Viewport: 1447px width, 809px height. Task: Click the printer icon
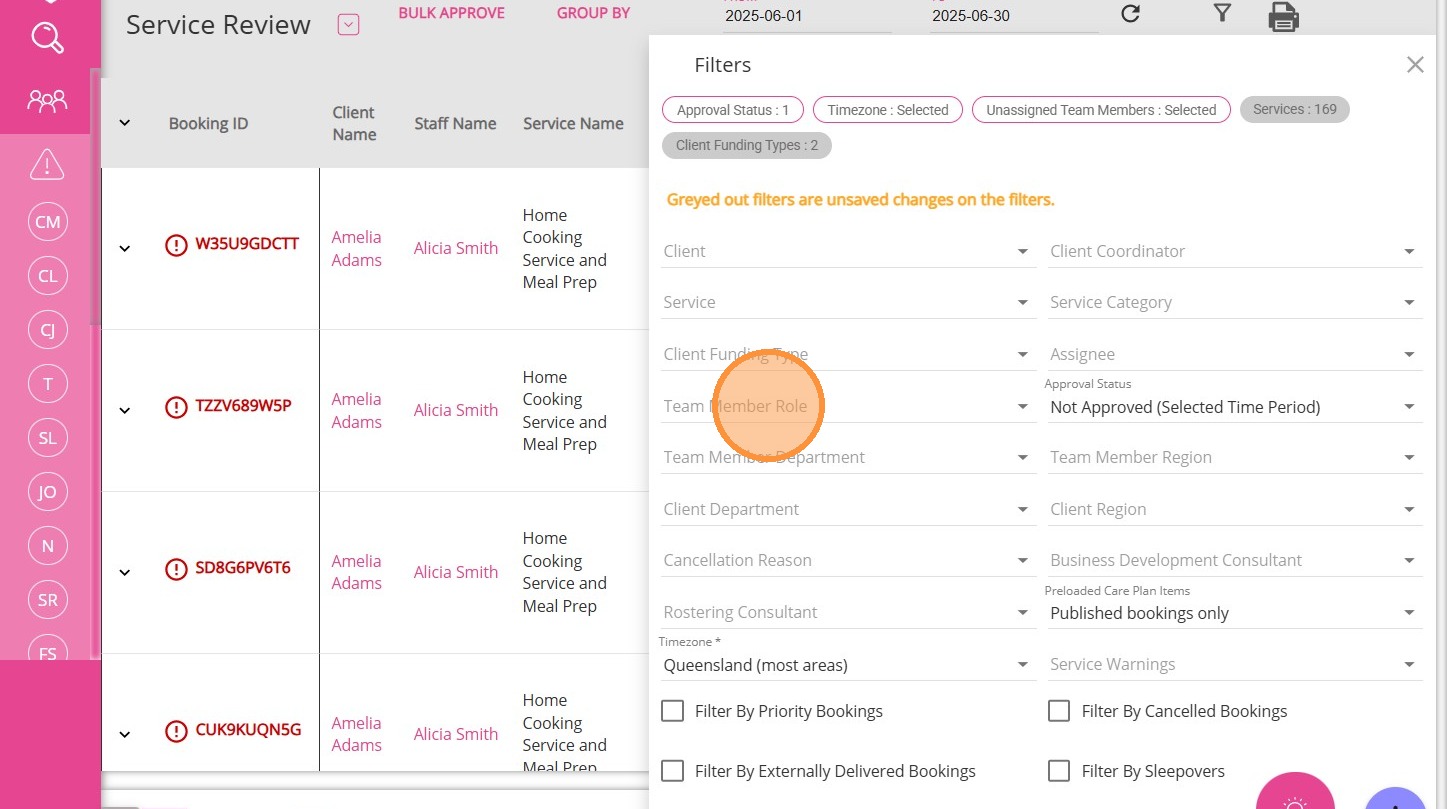tap(1283, 16)
